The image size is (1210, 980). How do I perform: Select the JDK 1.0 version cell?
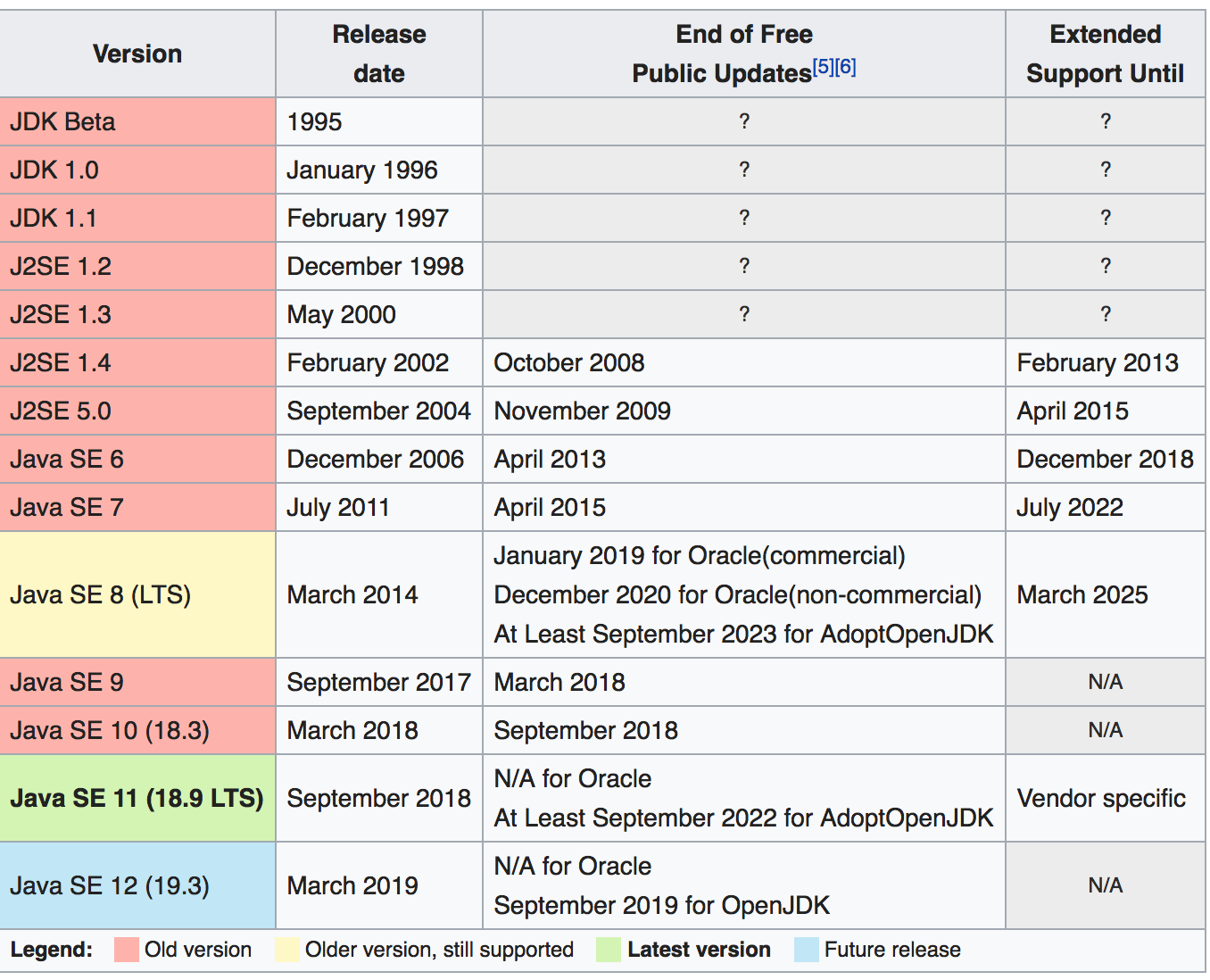click(137, 170)
